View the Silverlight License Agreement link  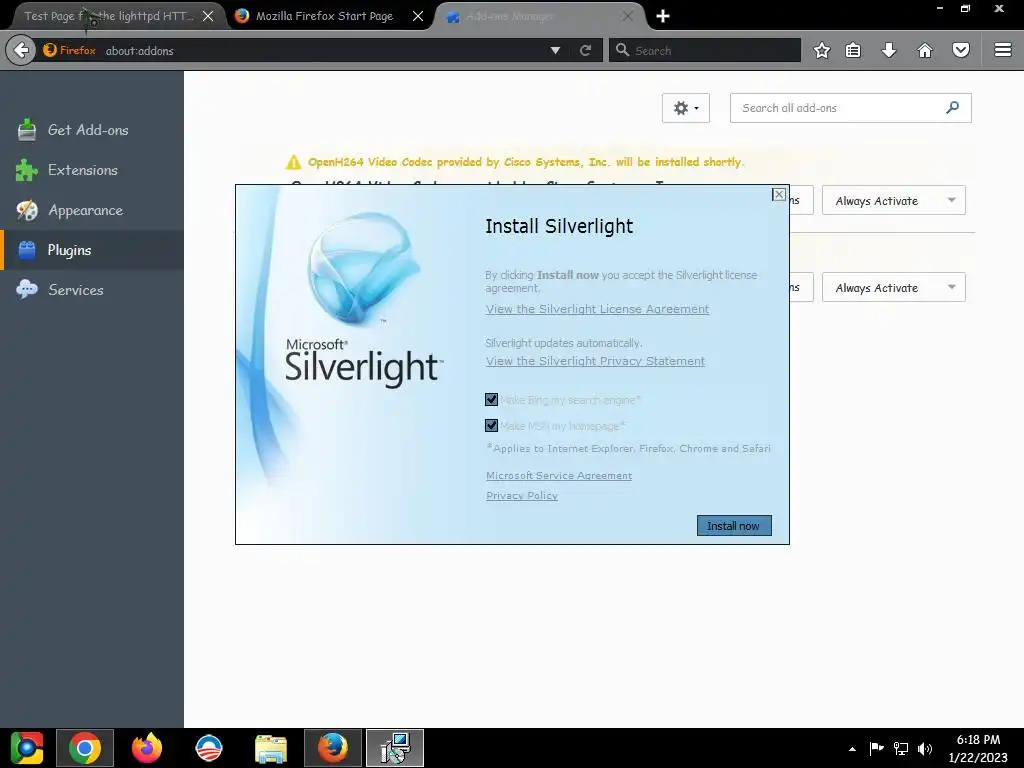tap(597, 309)
